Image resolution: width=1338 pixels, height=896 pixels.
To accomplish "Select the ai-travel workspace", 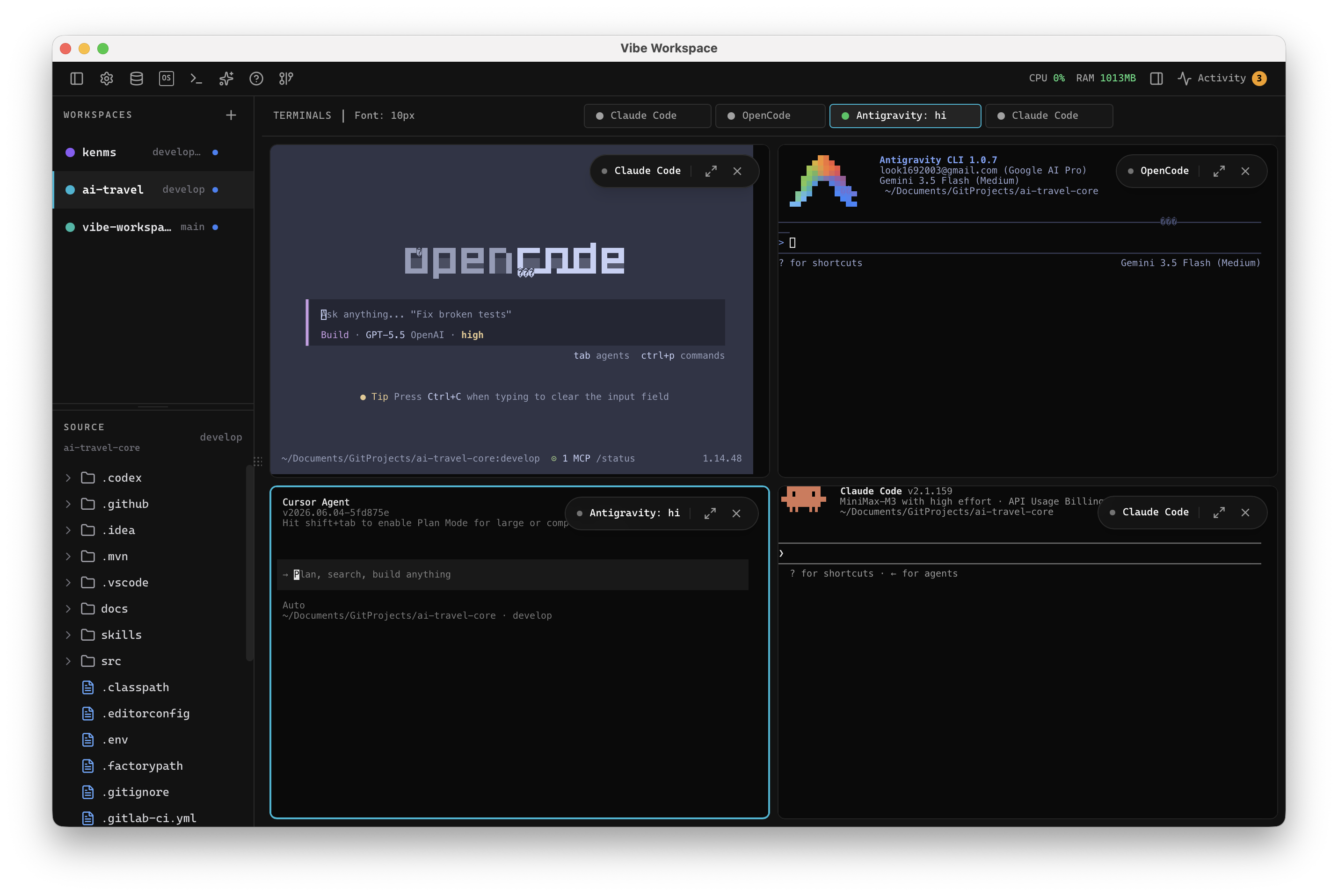I will tap(153, 189).
